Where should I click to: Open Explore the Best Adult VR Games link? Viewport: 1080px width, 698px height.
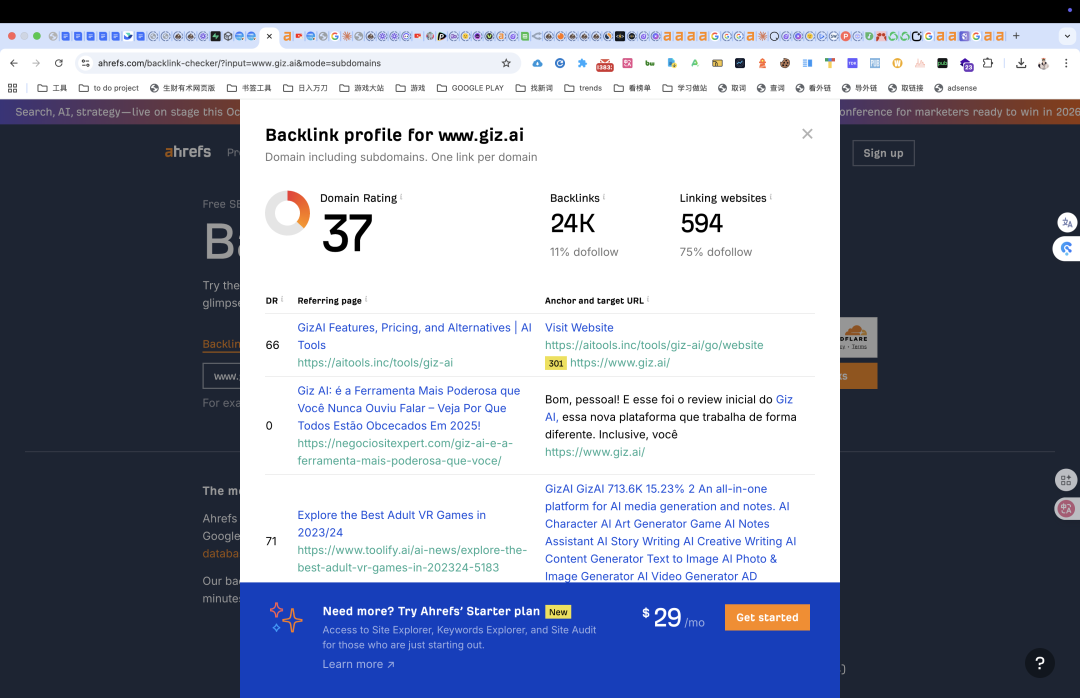391,524
